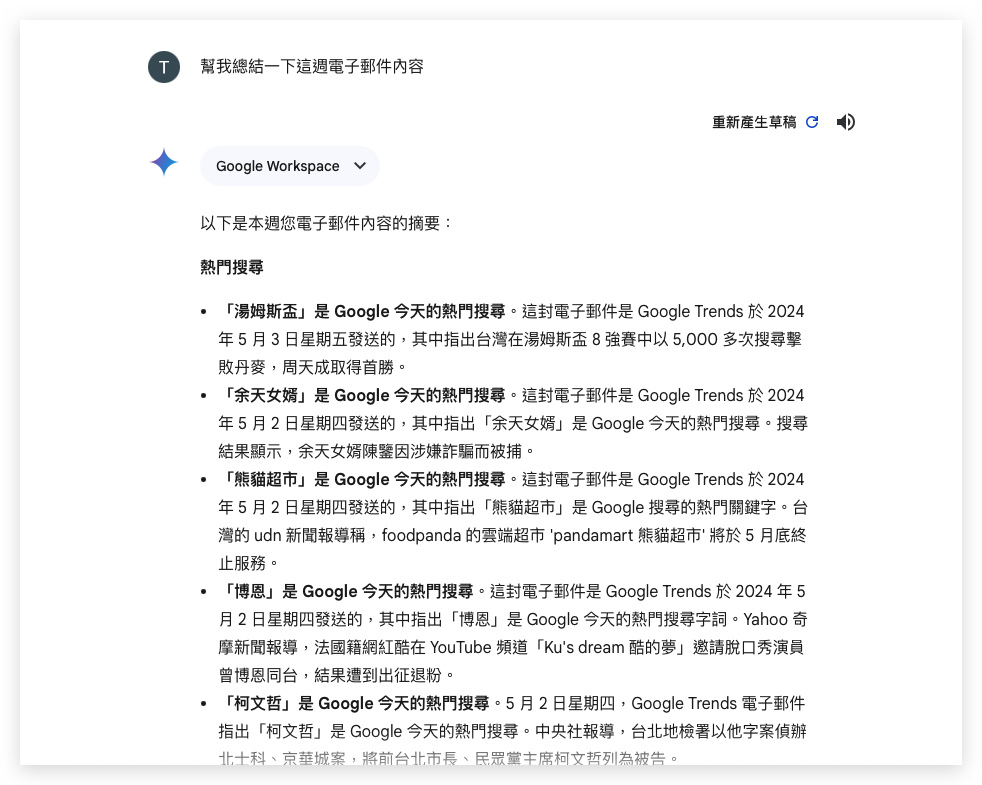Click bold title 「湯姆斯盃」是 Google 今天的熱門搜尋
The width and height of the screenshot is (982, 785).
point(362,311)
